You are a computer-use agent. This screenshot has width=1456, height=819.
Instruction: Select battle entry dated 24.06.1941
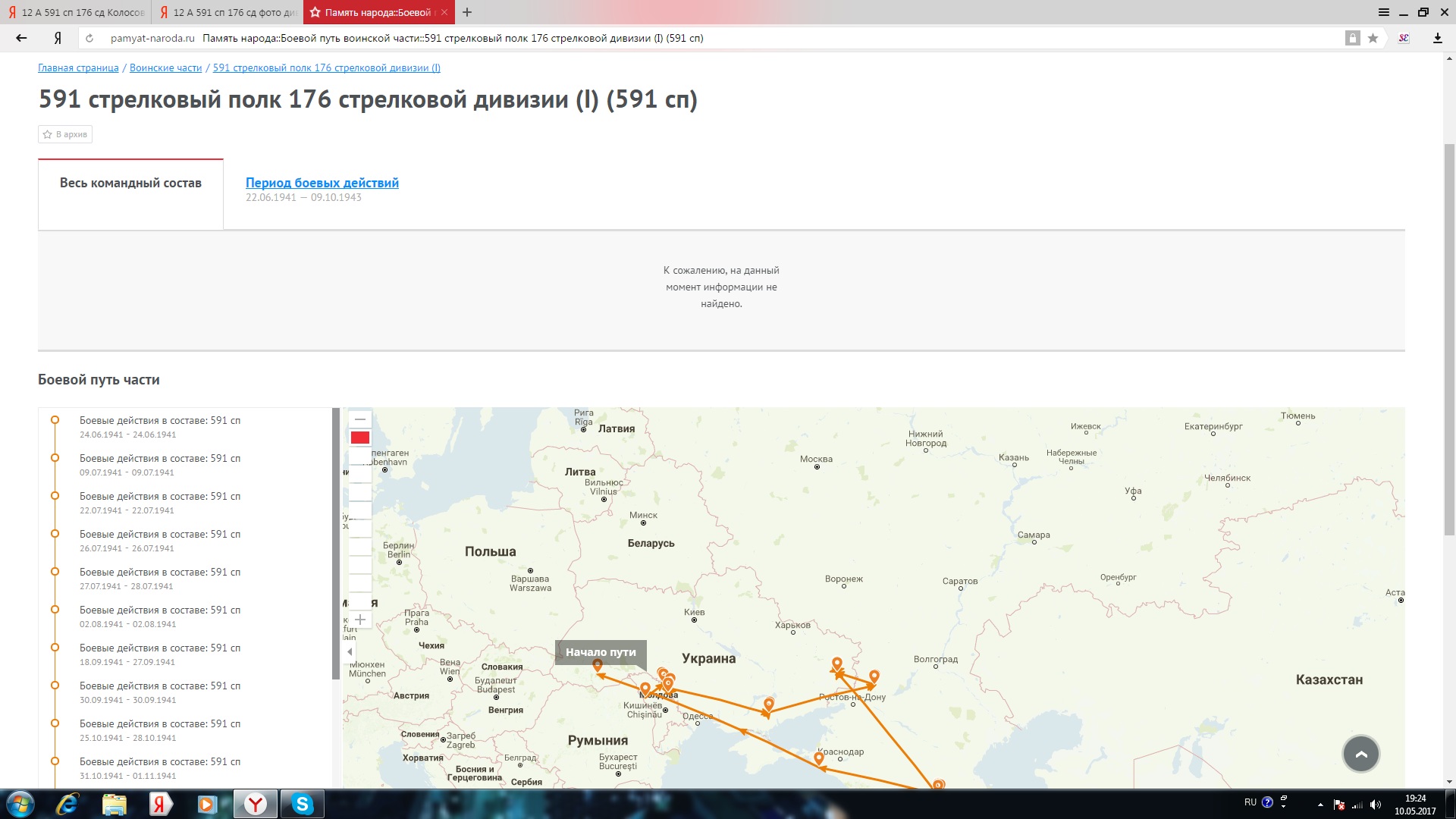pyautogui.click(x=160, y=426)
